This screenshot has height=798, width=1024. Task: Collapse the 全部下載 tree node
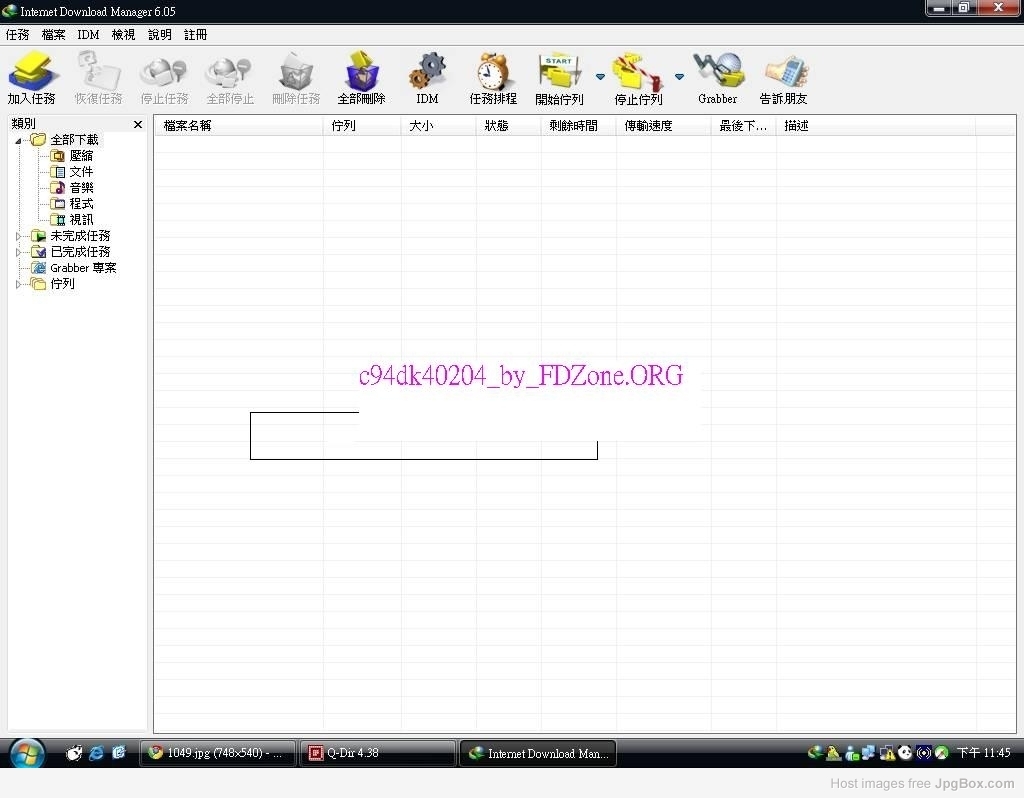point(18,140)
